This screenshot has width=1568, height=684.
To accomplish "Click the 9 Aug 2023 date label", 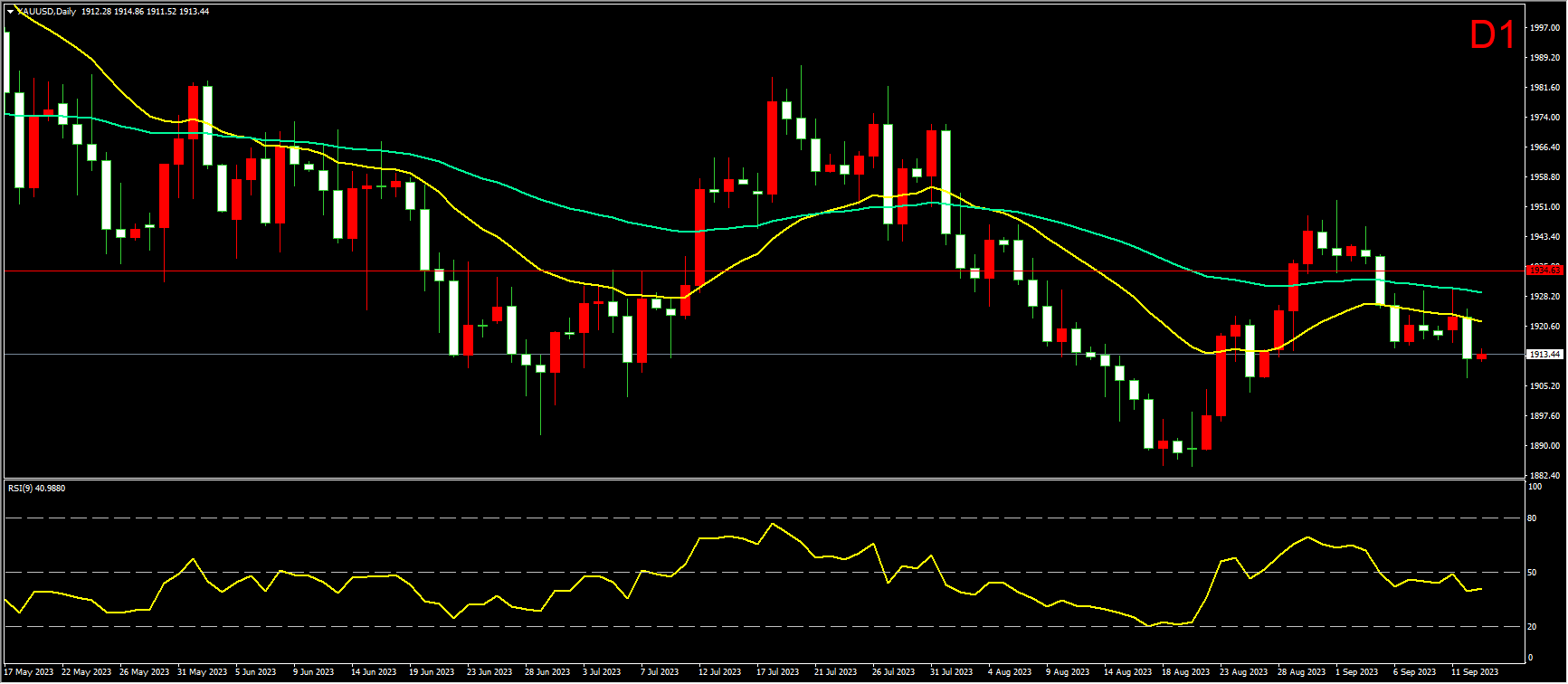I will [1068, 672].
